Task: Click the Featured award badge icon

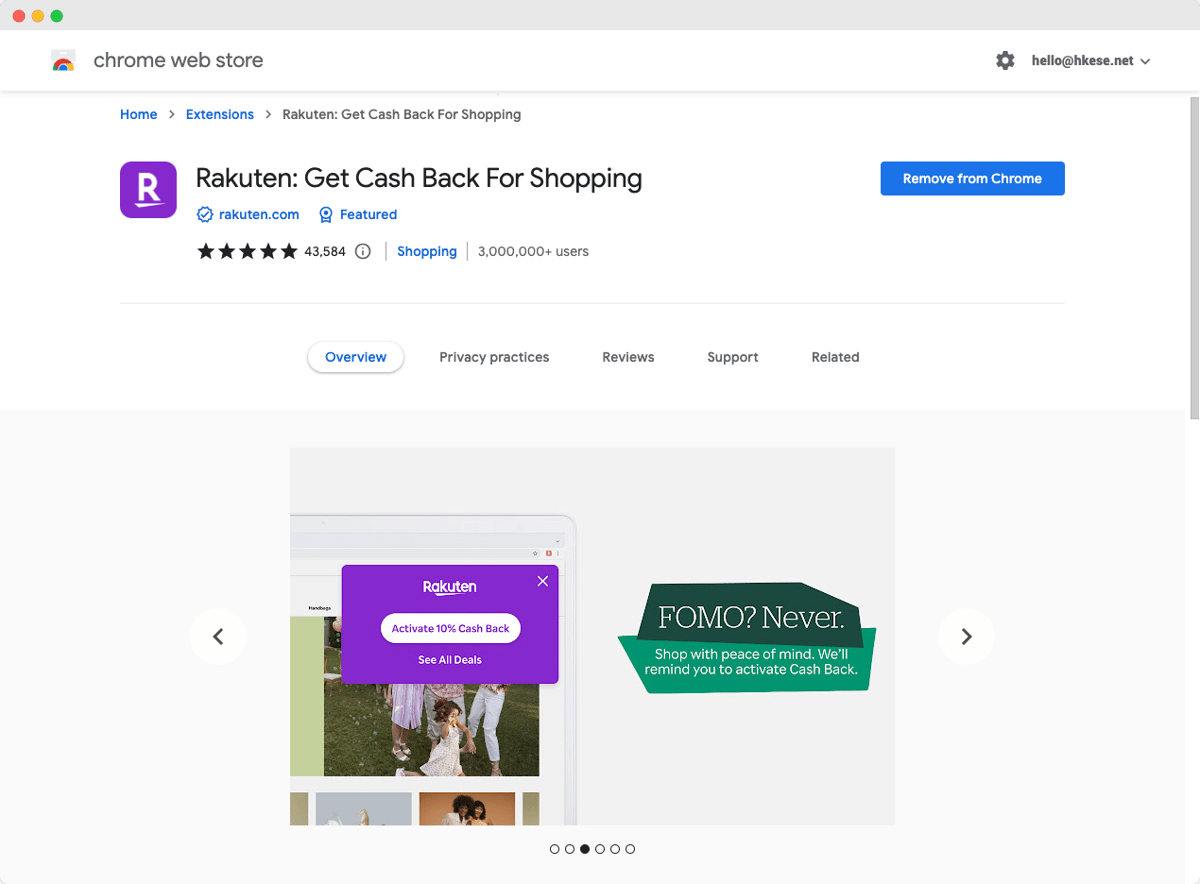Action: (326, 215)
